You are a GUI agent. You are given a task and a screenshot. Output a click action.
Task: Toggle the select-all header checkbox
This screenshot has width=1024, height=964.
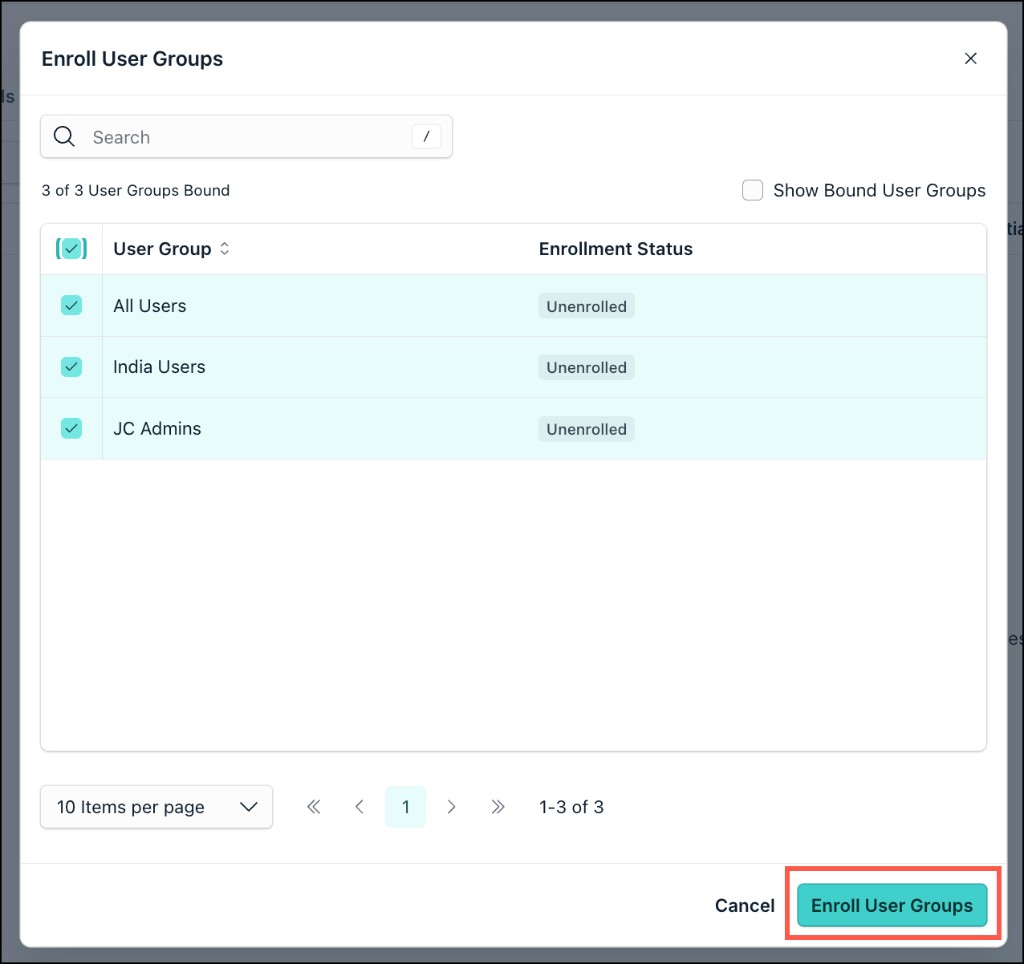click(71, 248)
